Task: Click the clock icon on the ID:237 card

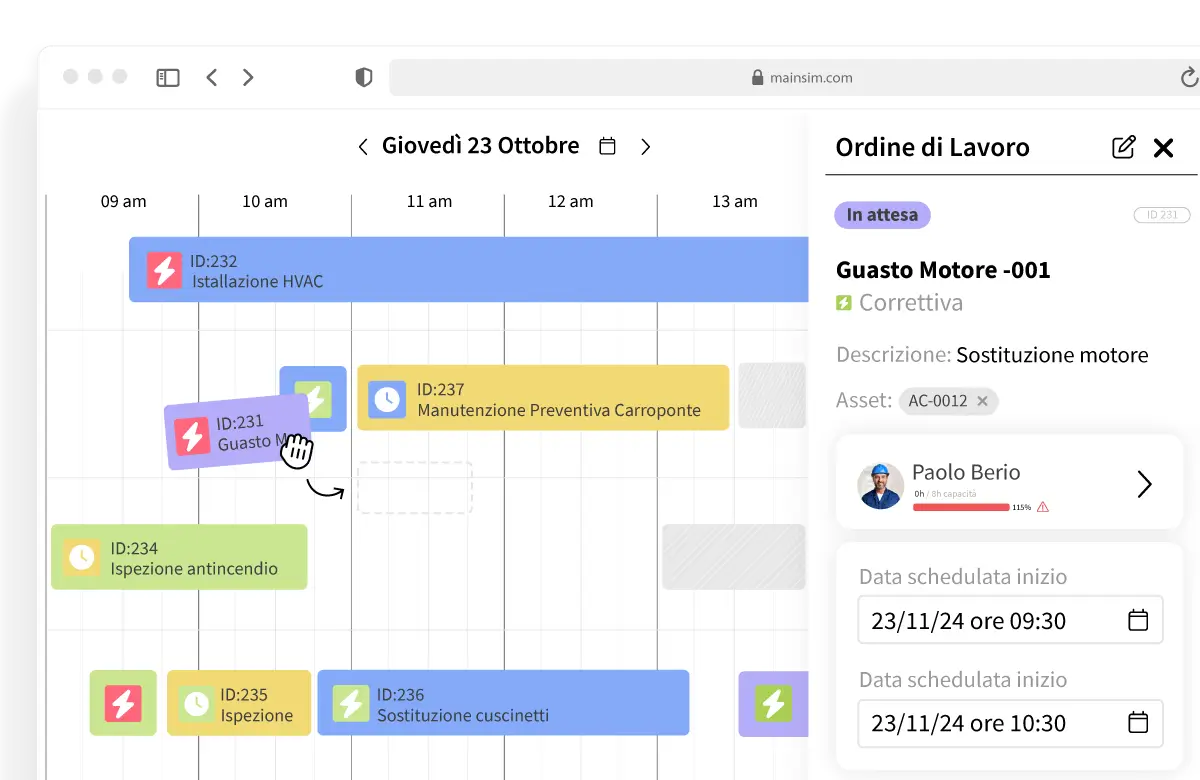Action: (x=387, y=399)
